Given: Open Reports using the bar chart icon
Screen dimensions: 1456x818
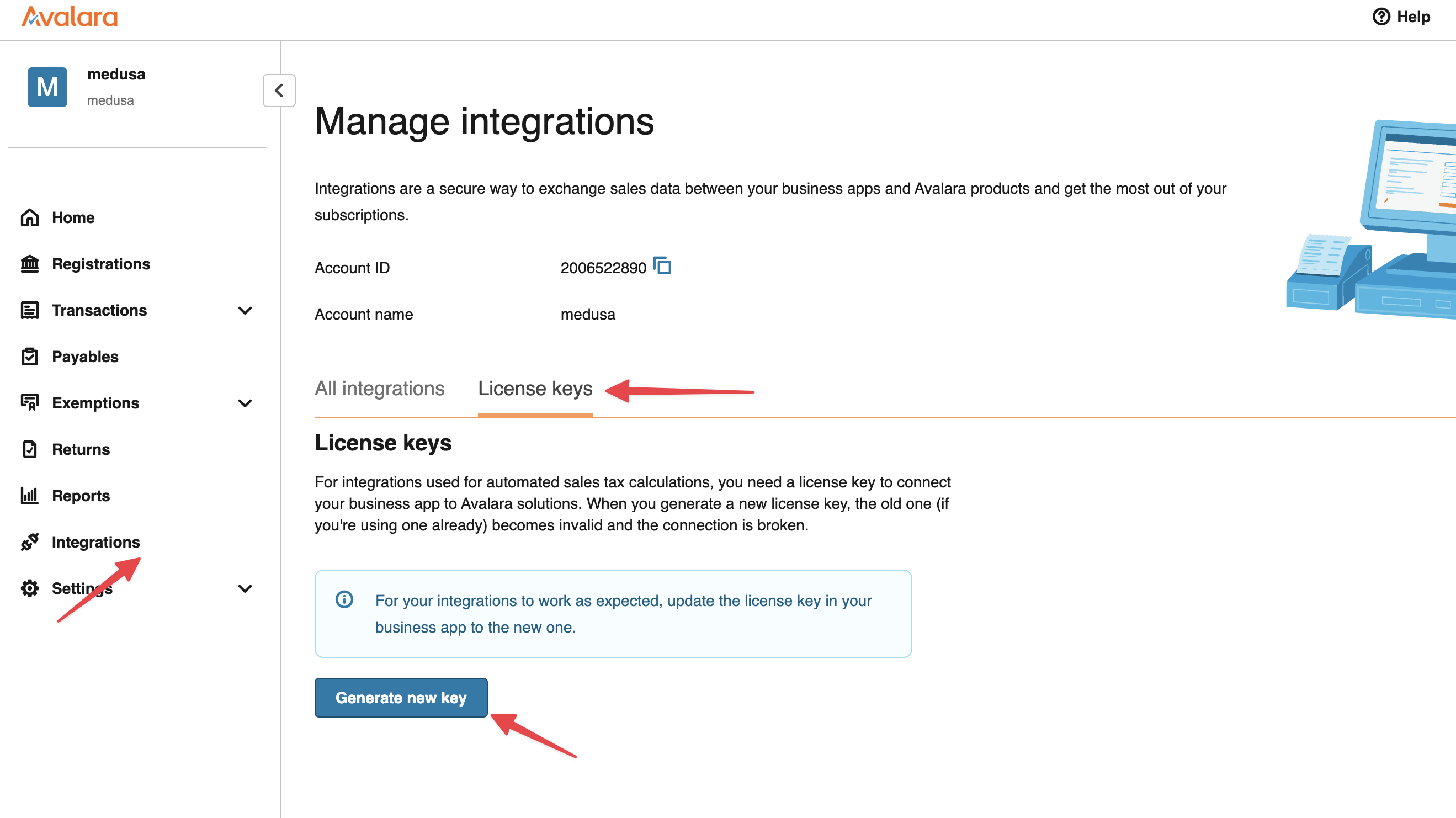Looking at the screenshot, I should click(x=30, y=496).
